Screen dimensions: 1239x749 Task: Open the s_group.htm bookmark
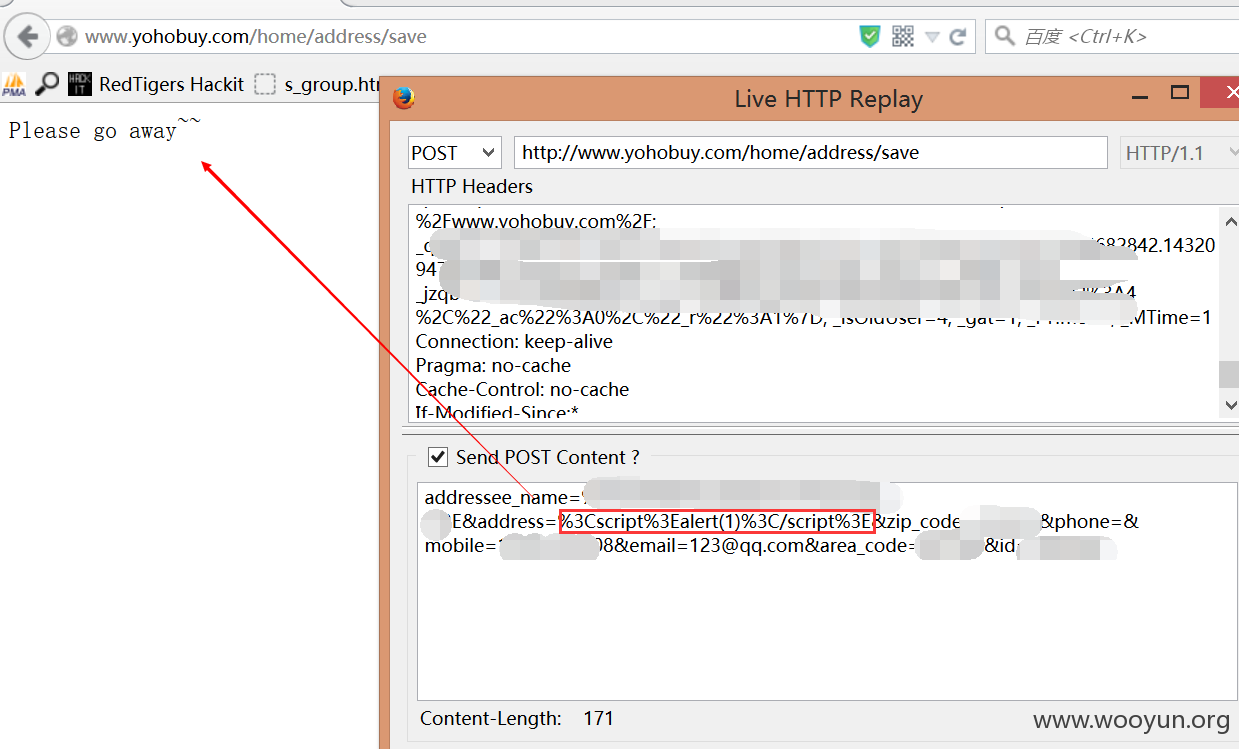(317, 84)
